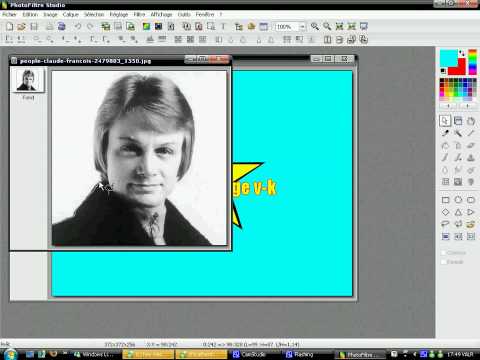This screenshot has width=480, height=360.
Task: Select the Eraser tool
Action: click(471, 146)
